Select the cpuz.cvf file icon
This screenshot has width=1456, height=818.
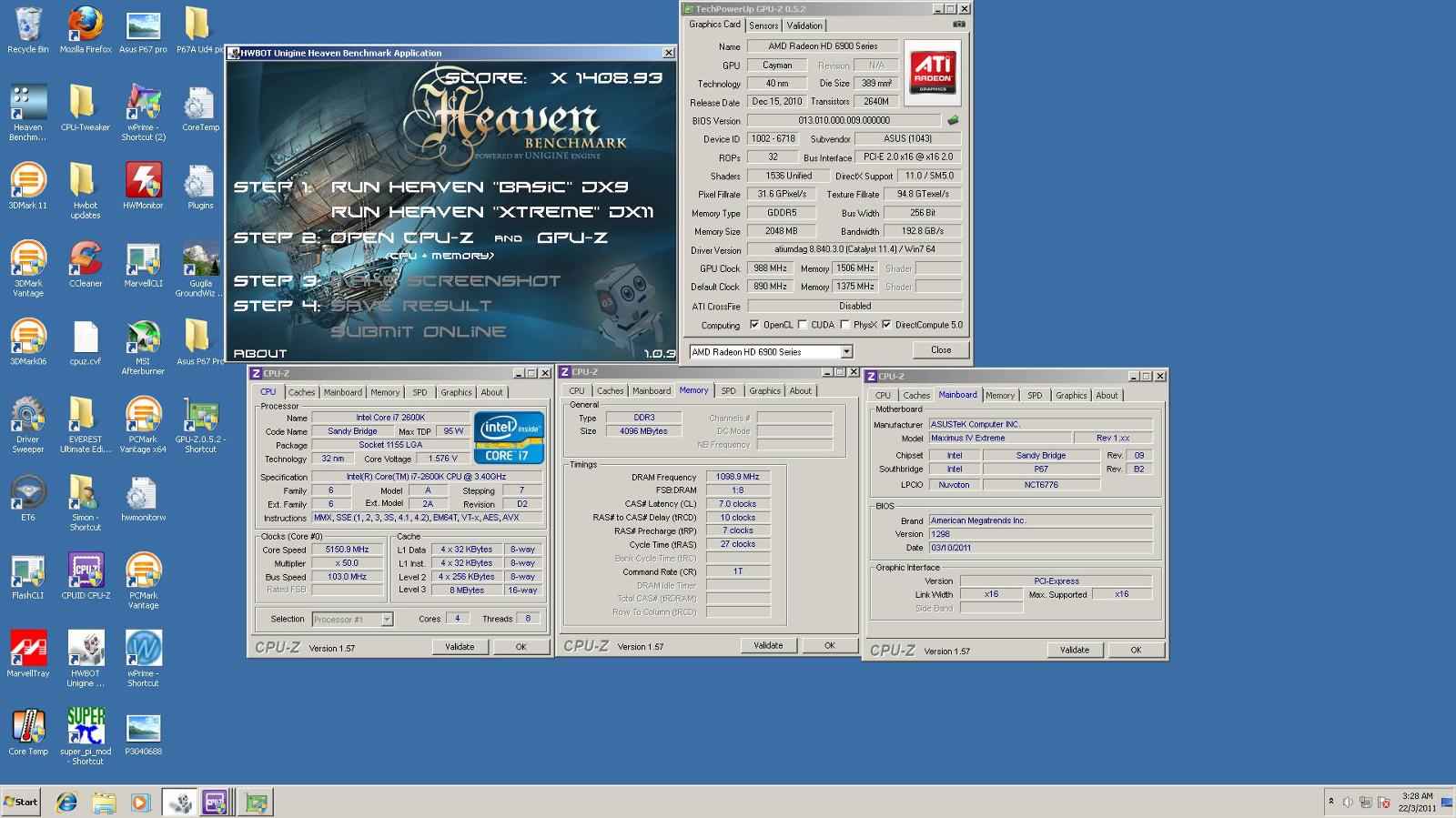[86, 343]
